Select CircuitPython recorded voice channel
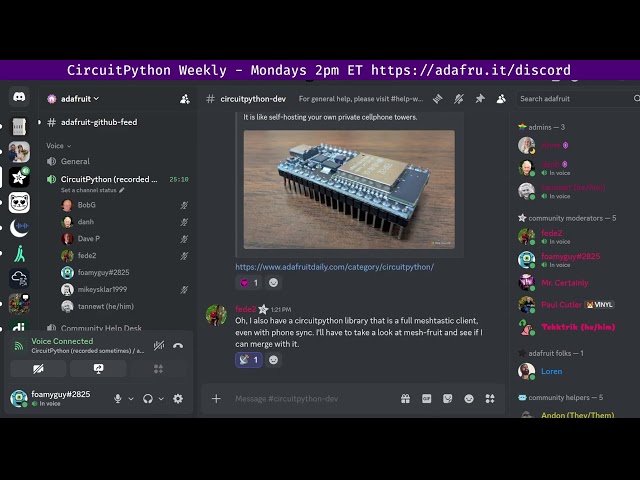Screen dimensions: 640x480 tap(109, 179)
